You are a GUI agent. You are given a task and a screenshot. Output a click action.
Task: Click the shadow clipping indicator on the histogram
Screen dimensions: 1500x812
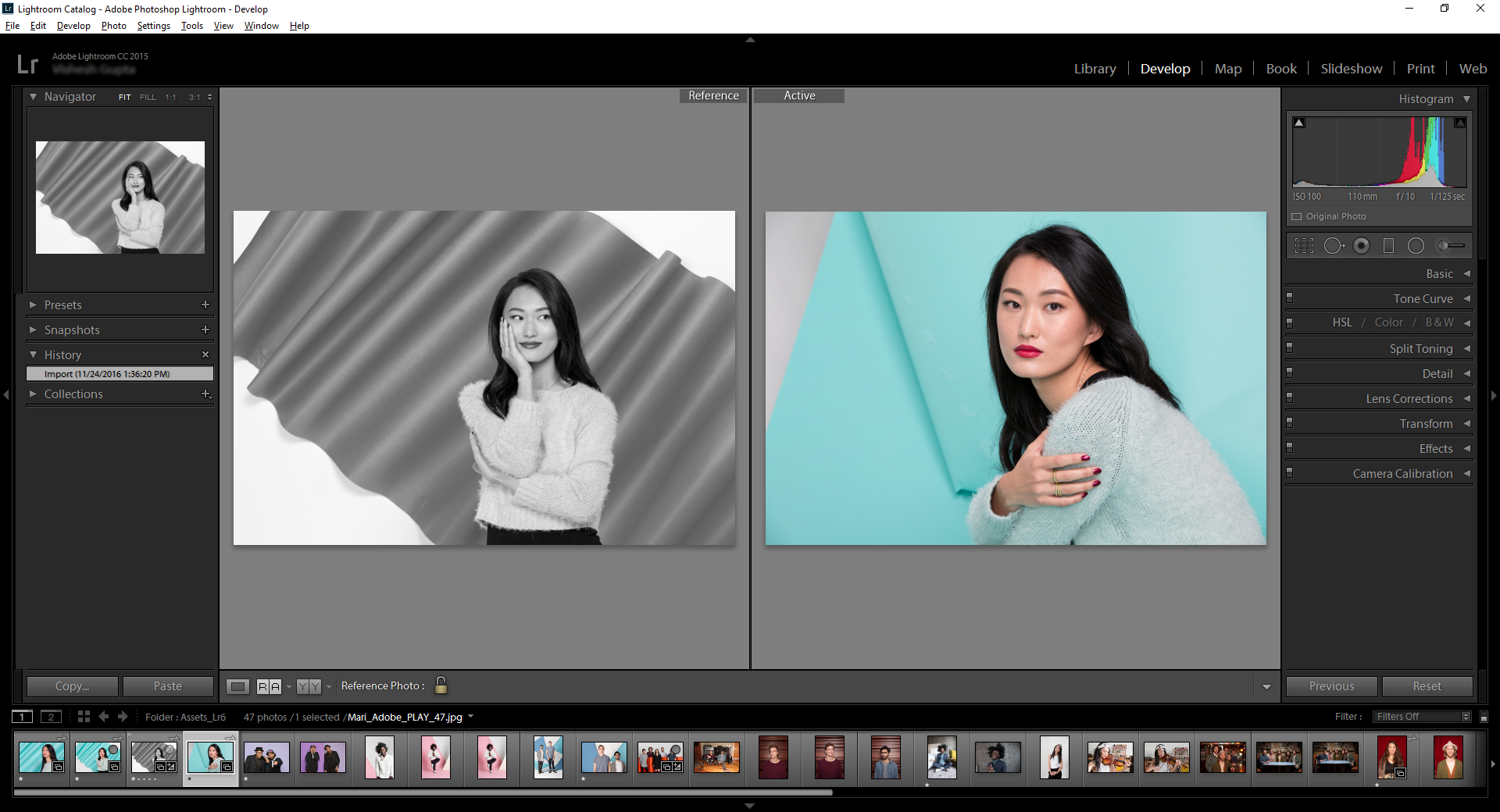(1300, 122)
